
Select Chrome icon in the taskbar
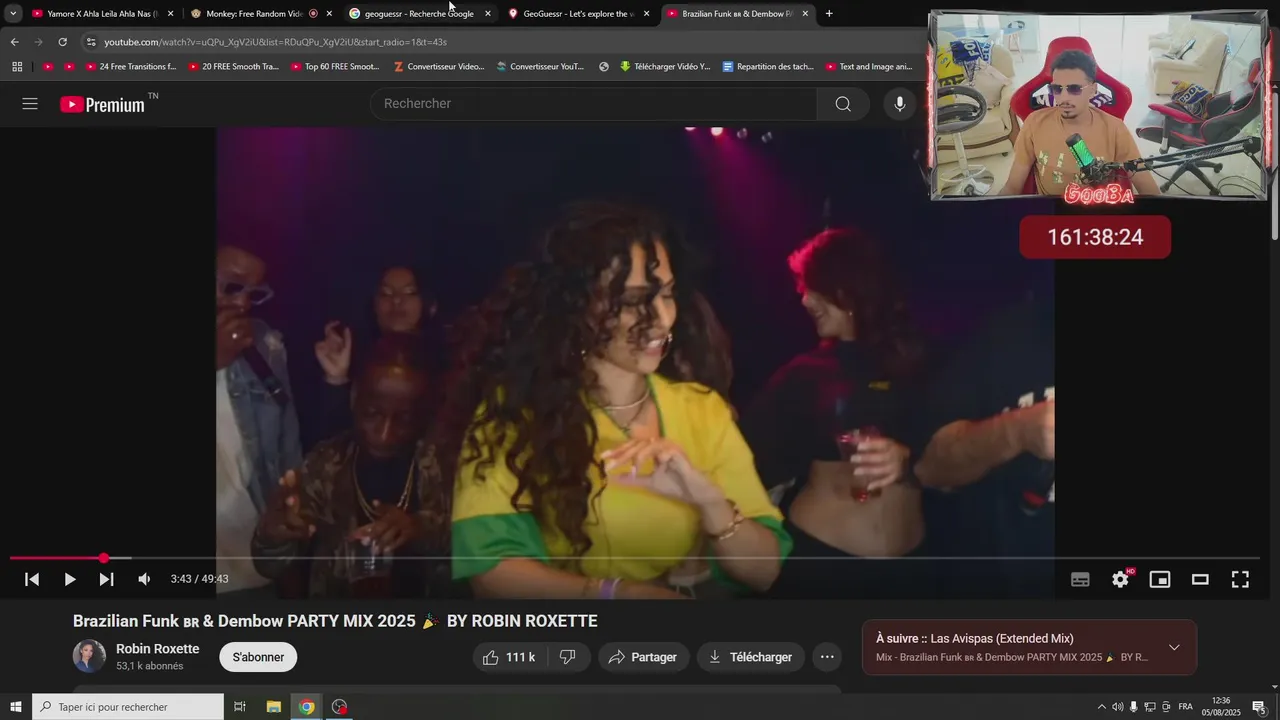(x=306, y=707)
